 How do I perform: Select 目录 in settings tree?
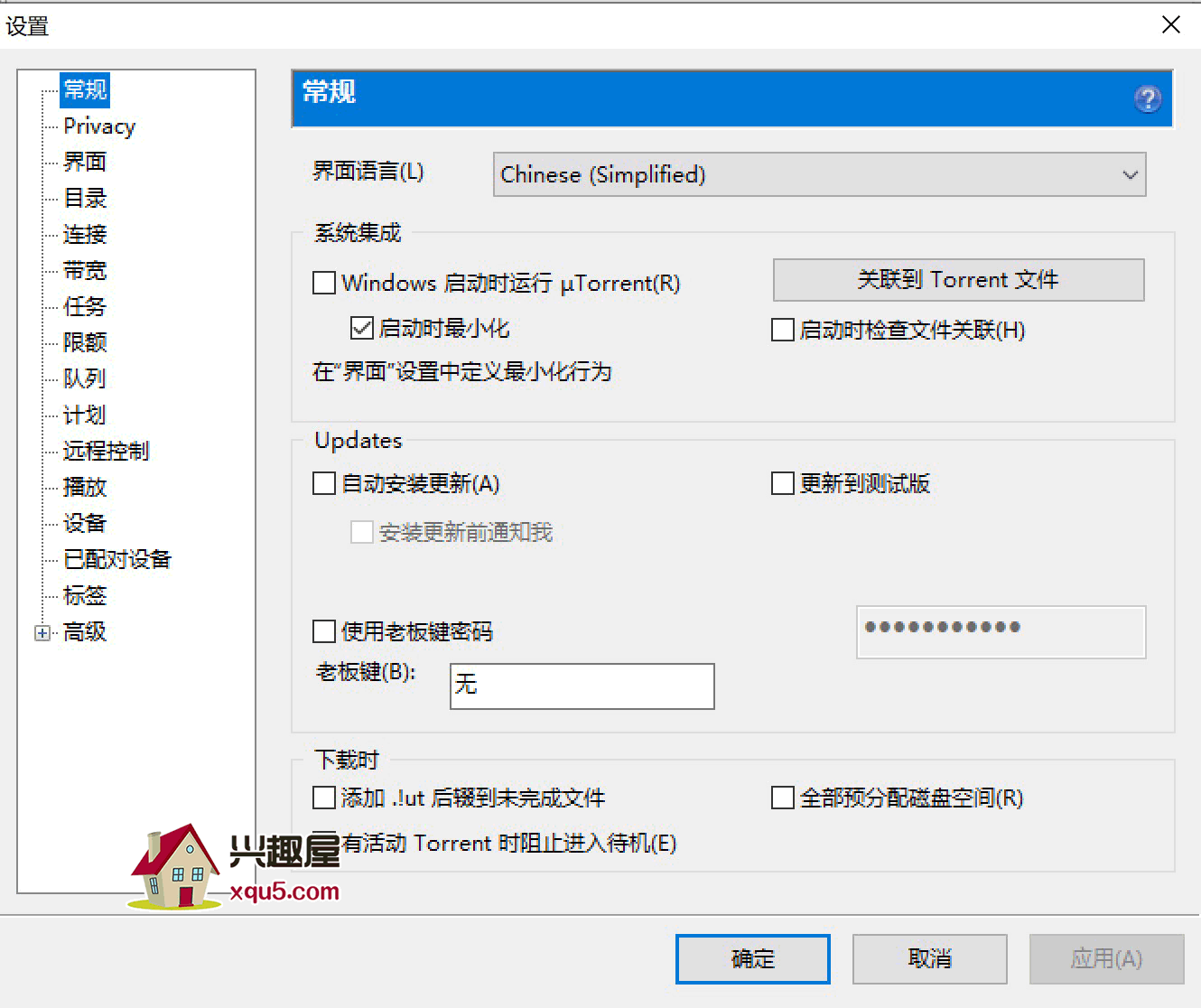point(85,198)
